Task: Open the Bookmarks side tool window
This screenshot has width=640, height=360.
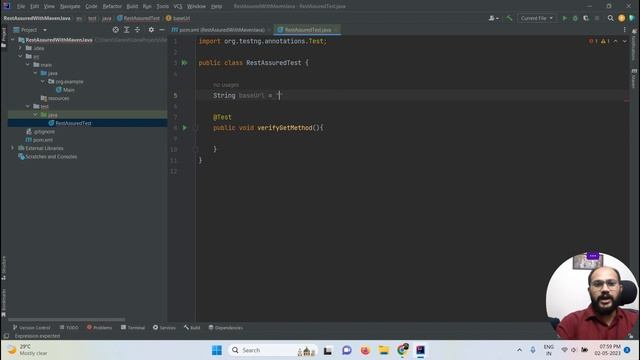Action: tap(4, 302)
